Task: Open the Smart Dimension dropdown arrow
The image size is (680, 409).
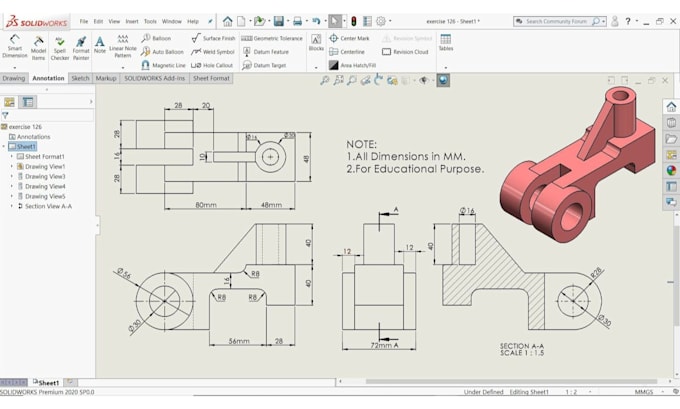Action: tap(14, 68)
